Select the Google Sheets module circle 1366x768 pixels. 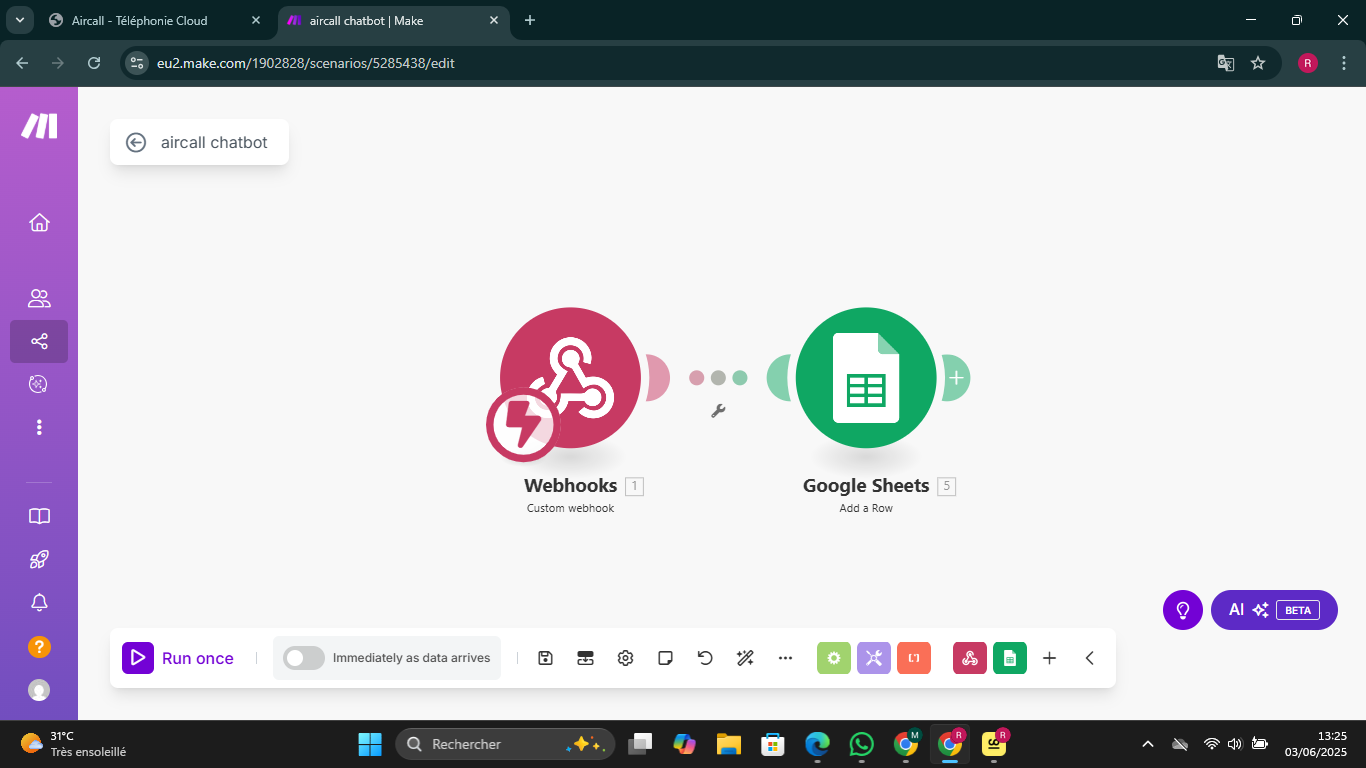point(866,377)
